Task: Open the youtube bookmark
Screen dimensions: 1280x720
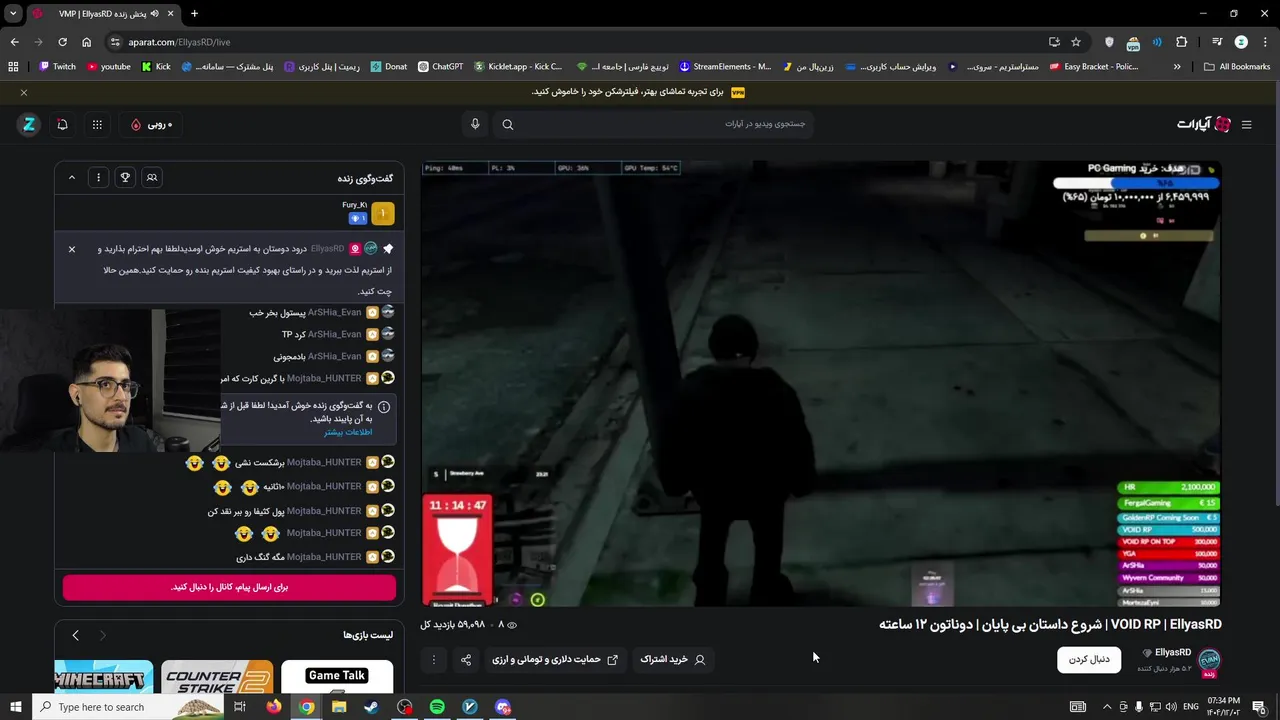Action: coord(108,66)
